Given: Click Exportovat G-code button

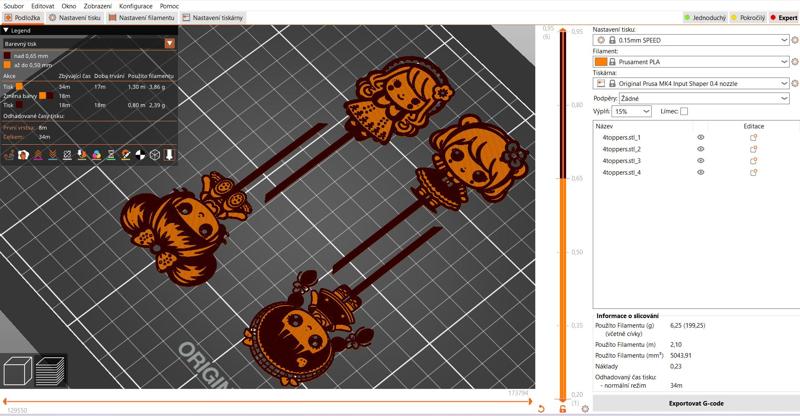Looking at the screenshot, I should [696, 403].
